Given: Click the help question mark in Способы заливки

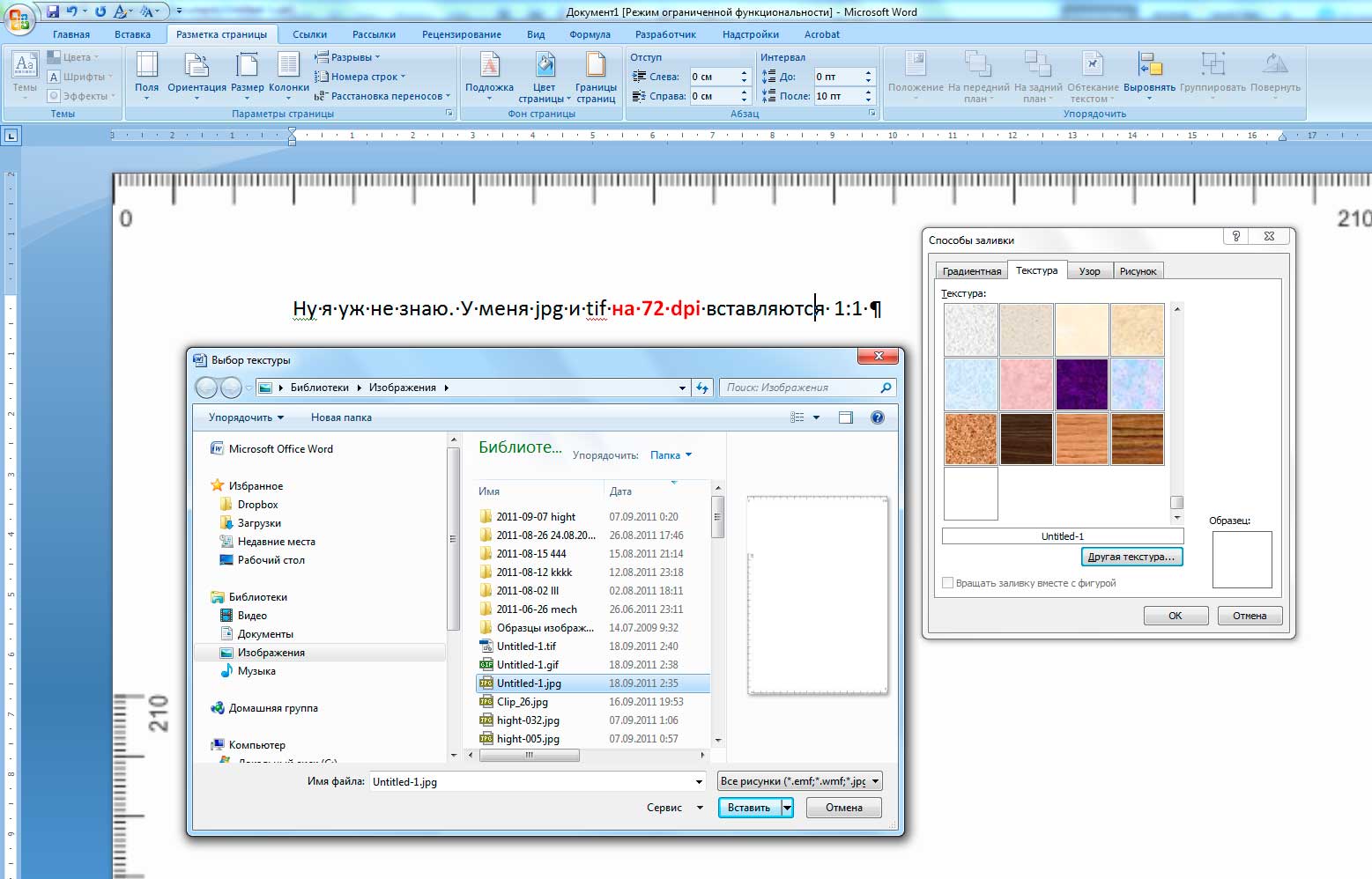Looking at the screenshot, I should [x=1236, y=236].
